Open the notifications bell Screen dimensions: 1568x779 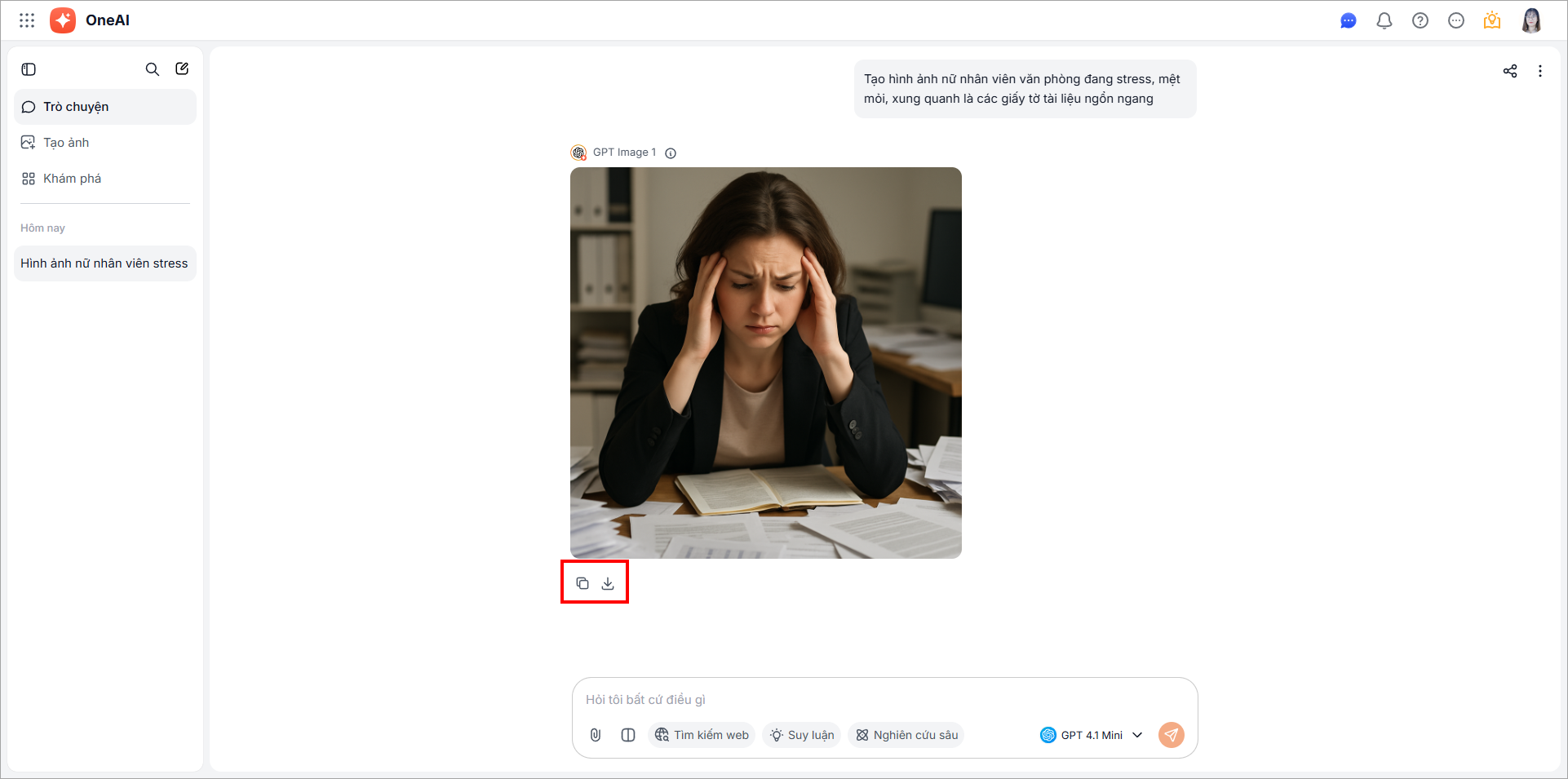pos(1384,20)
